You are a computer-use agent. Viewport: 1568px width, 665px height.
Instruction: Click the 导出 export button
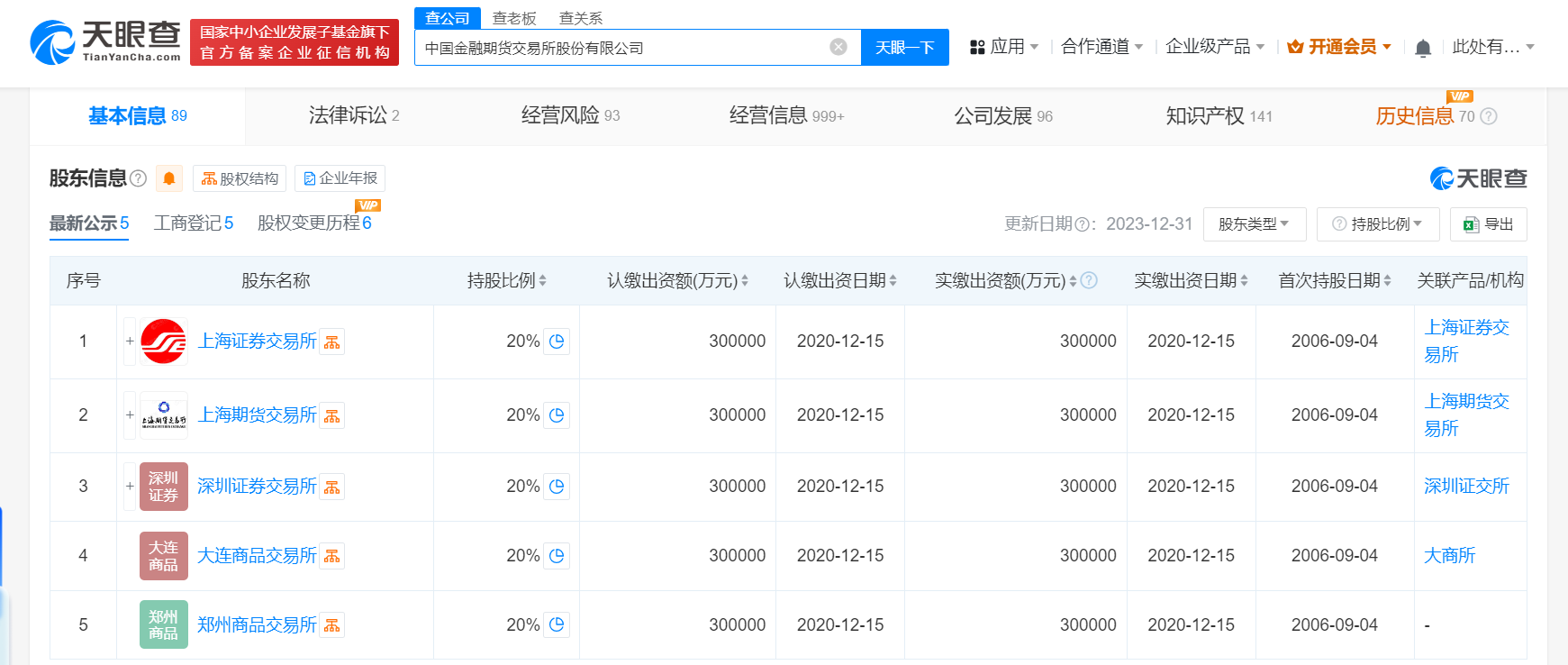click(1489, 224)
